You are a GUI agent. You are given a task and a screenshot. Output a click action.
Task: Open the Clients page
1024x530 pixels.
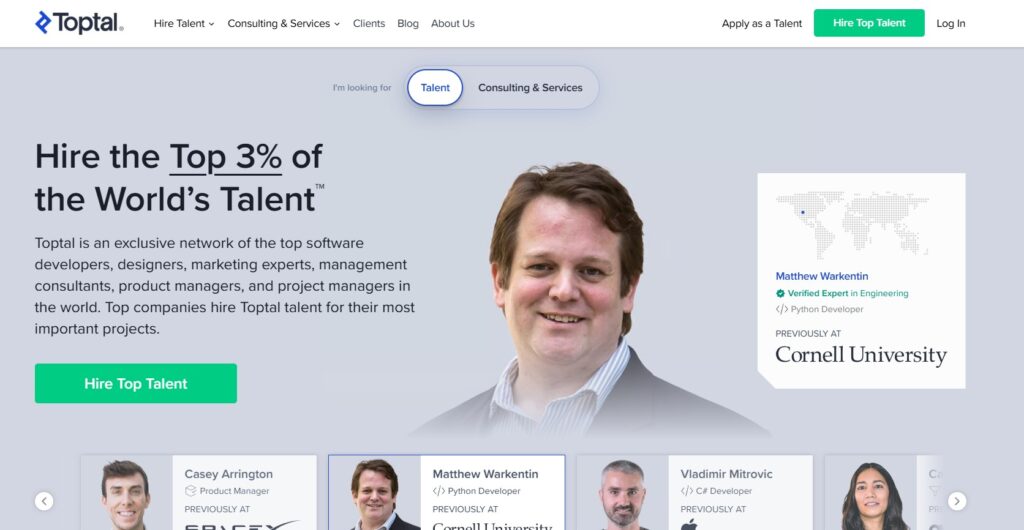[369, 23]
